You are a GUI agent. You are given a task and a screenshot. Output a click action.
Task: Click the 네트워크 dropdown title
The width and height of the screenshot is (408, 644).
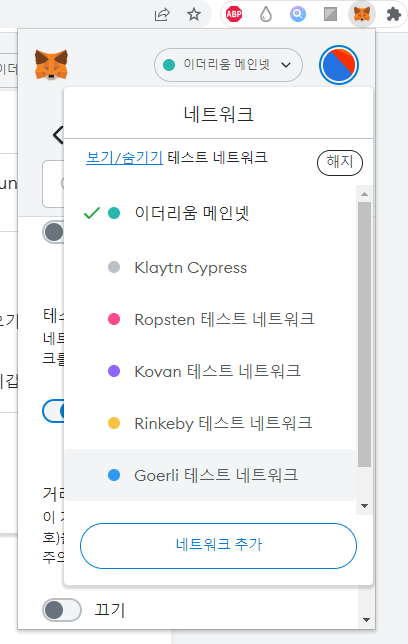click(x=219, y=114)
